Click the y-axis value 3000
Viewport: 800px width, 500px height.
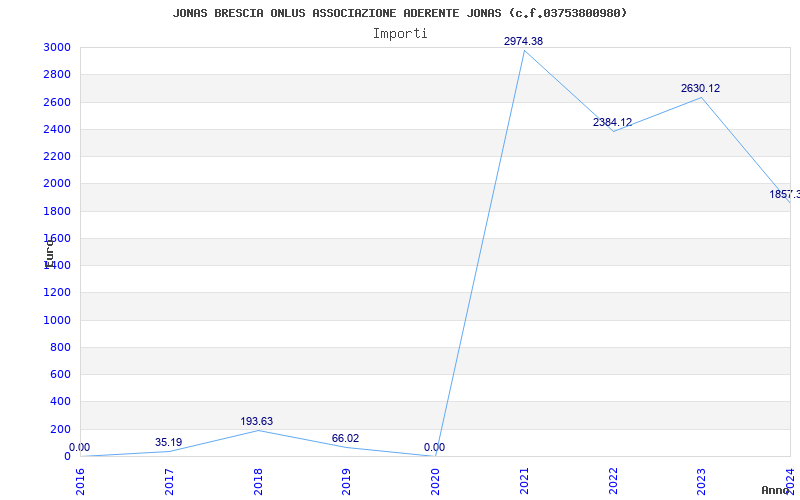[58, 47]
